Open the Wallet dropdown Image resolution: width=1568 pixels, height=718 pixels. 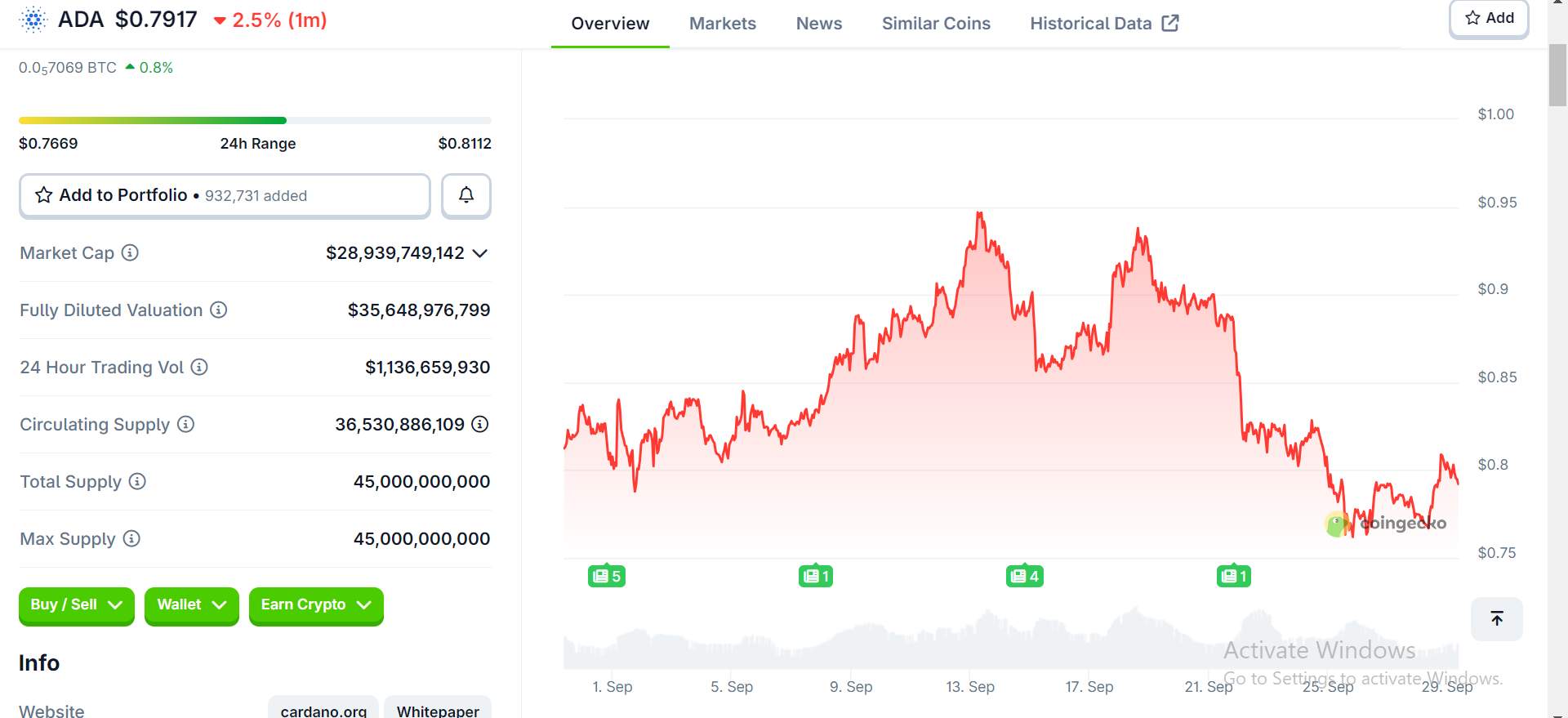[x=191, y=605]
